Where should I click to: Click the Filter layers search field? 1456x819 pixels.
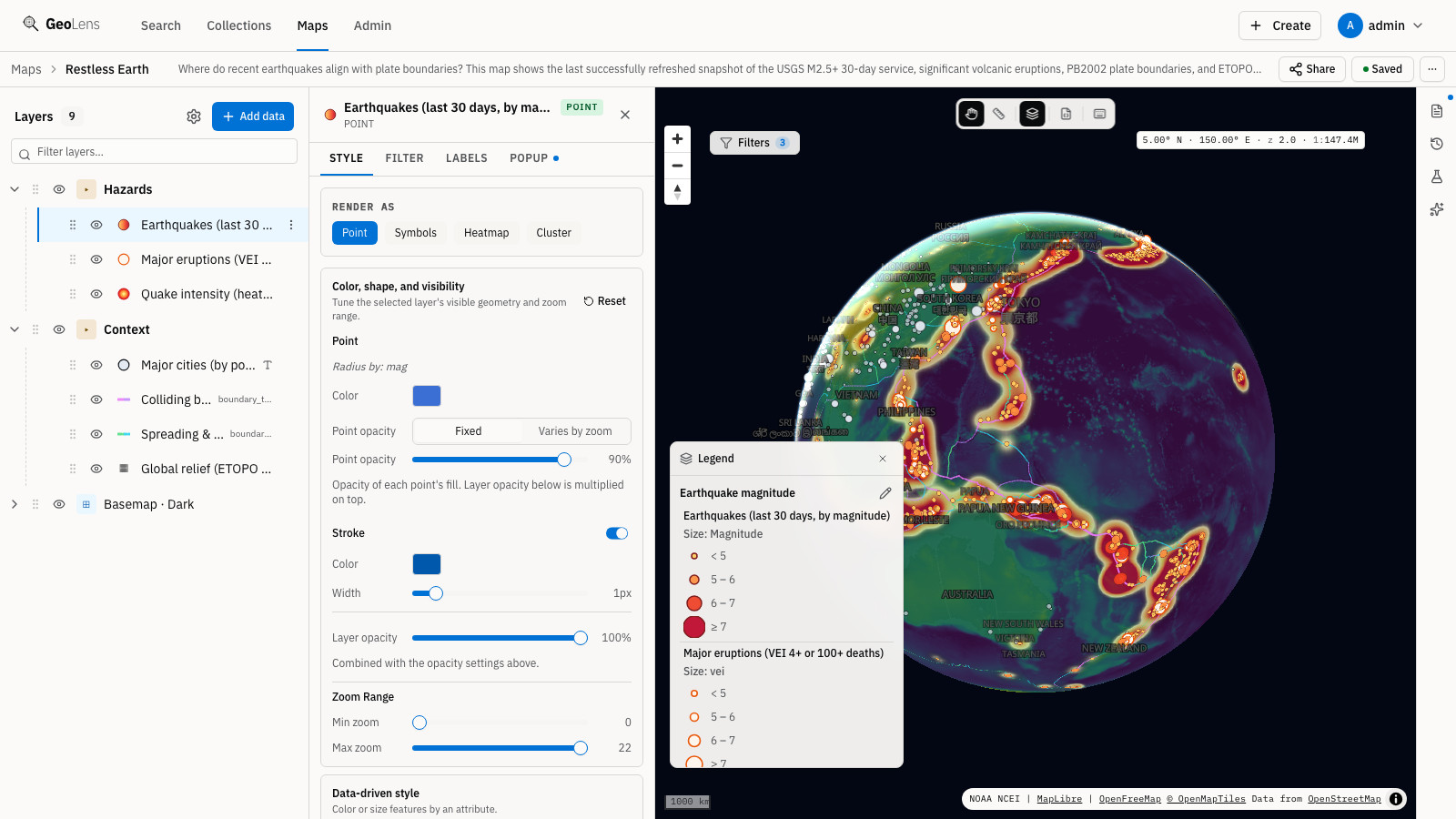click(155, 152)
